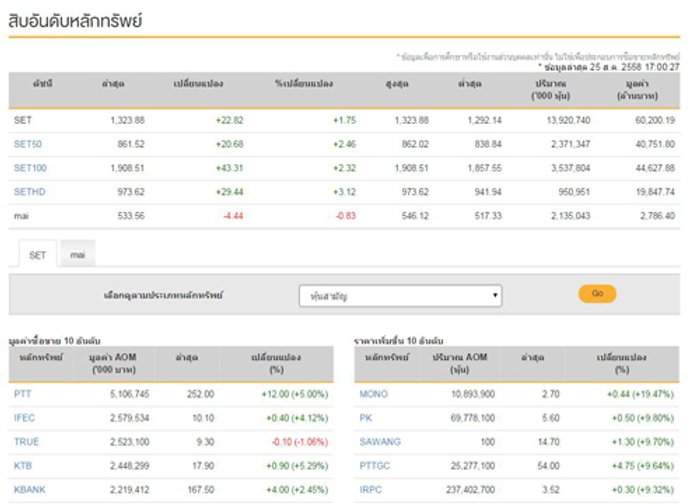The image size is (700, 504).
Task: Open the IRPC stock link
Action: pos(371,490)
